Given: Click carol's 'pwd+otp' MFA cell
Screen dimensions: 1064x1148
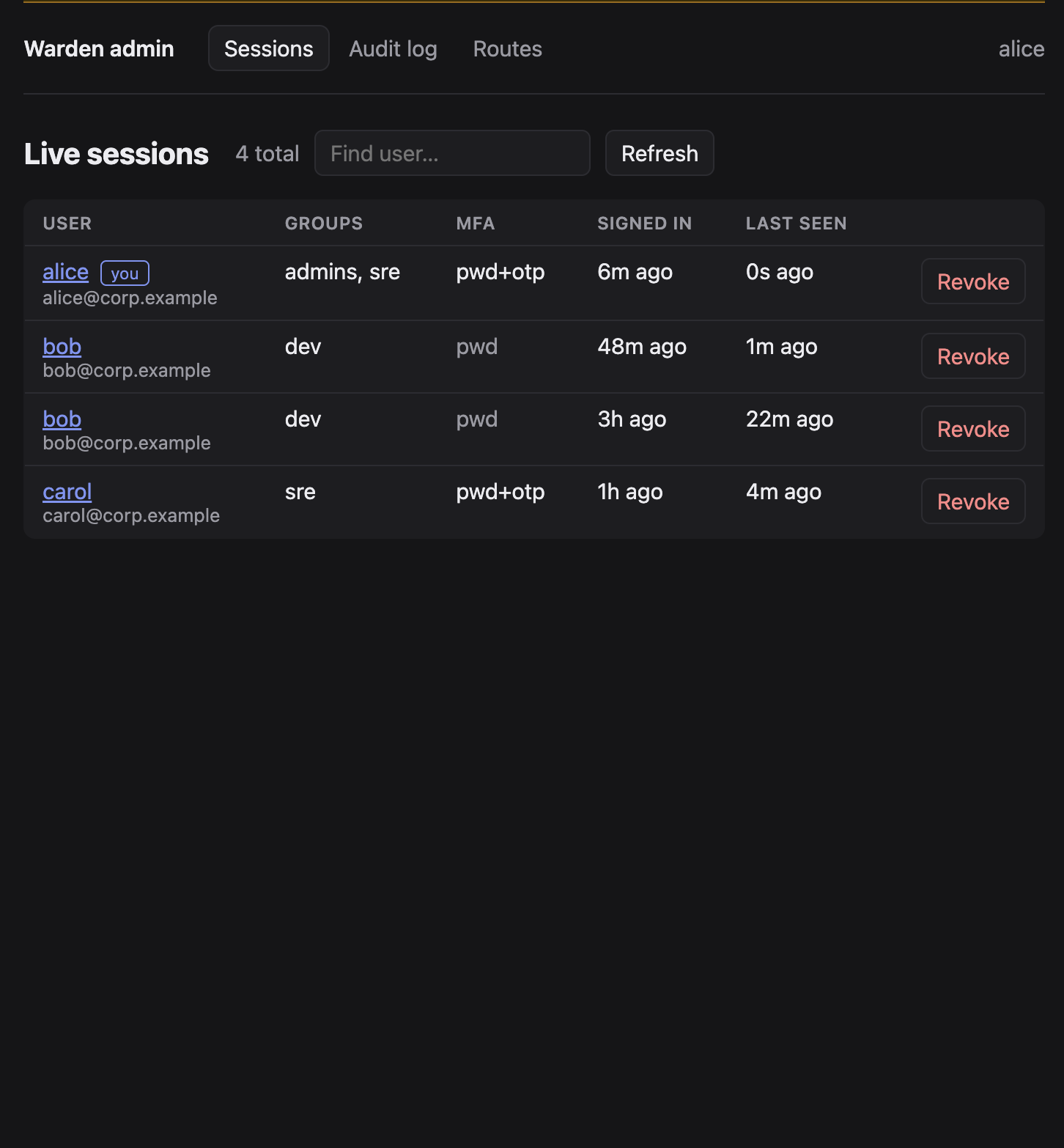Looking at the screenshot, I should click(500, 492).
